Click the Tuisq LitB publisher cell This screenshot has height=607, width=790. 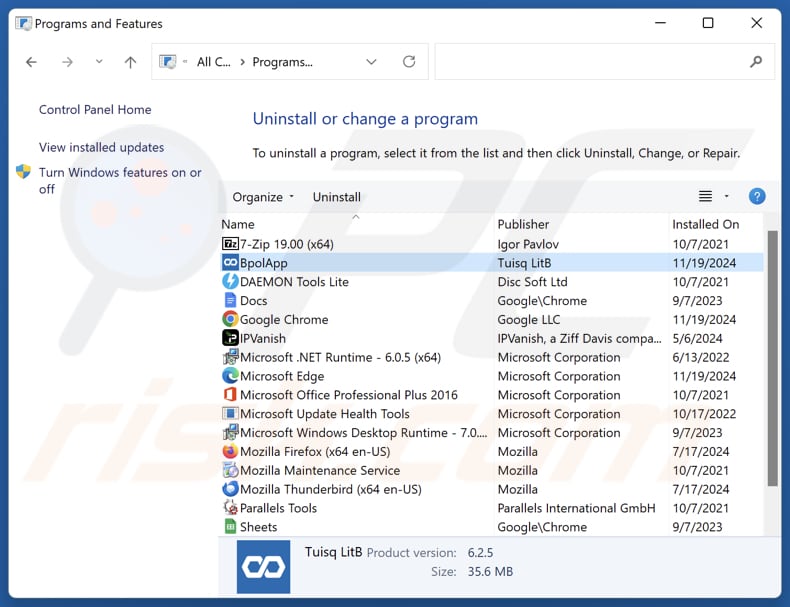coord(524,263)
